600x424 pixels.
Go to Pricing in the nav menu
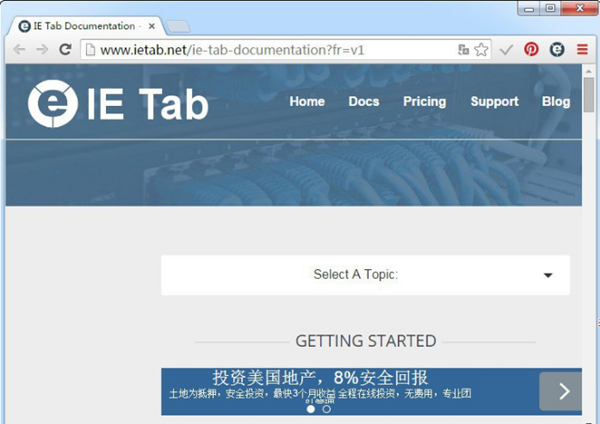[x=424, y=101]
